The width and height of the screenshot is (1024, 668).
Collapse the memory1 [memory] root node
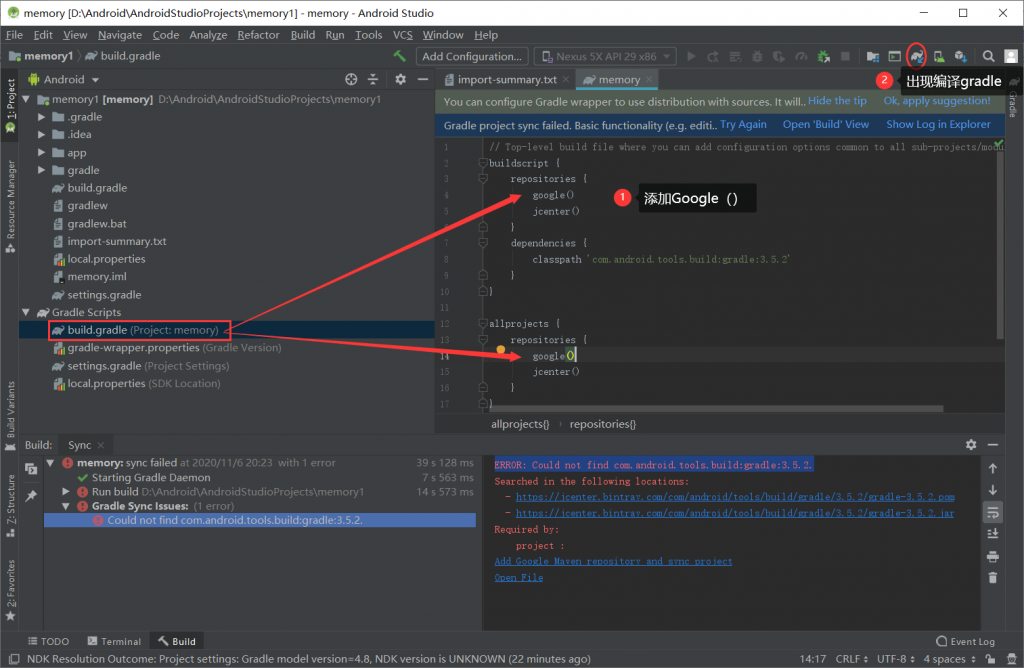[26, 99]
